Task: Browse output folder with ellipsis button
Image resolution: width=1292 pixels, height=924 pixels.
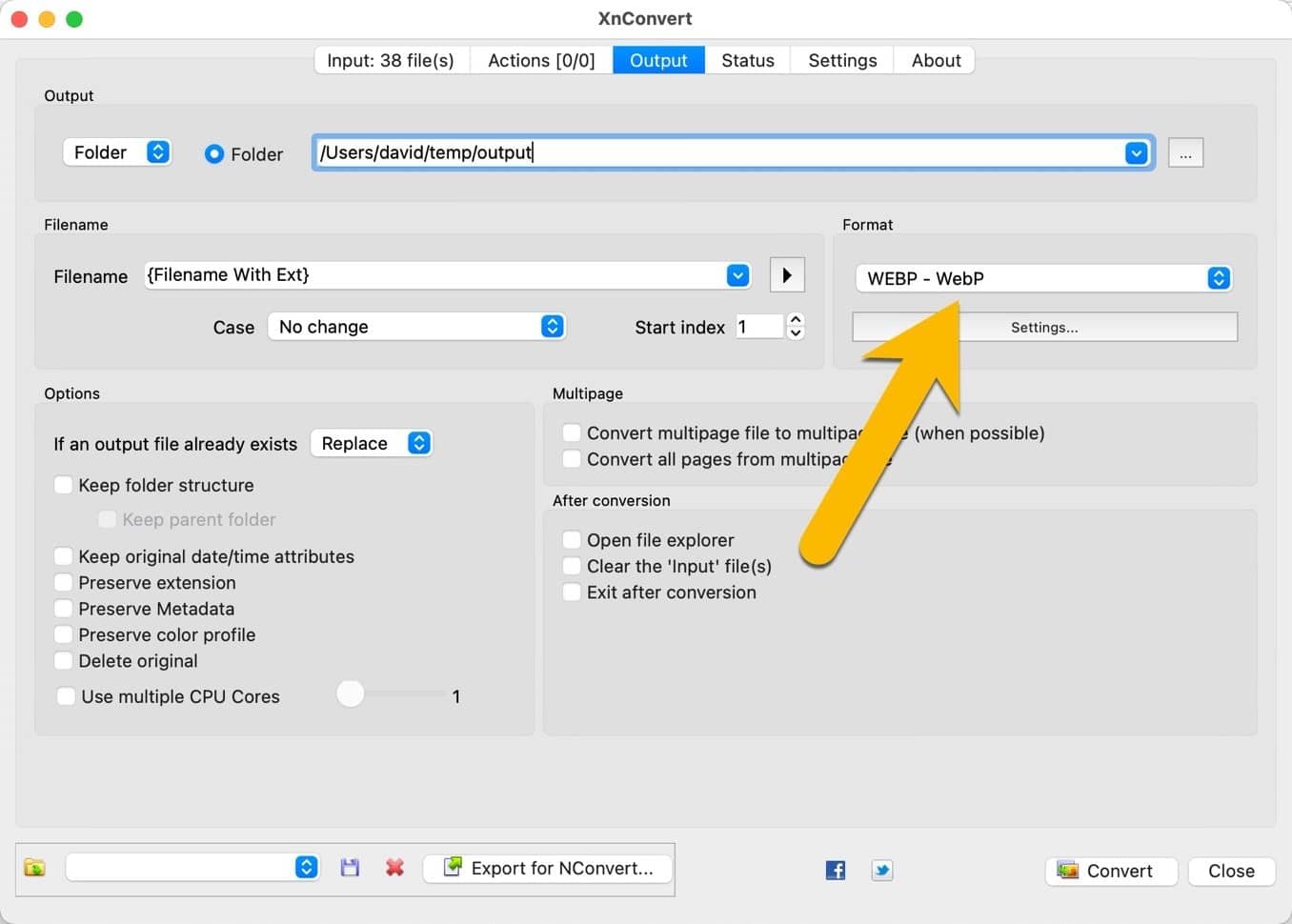Action: point(1185,153)
